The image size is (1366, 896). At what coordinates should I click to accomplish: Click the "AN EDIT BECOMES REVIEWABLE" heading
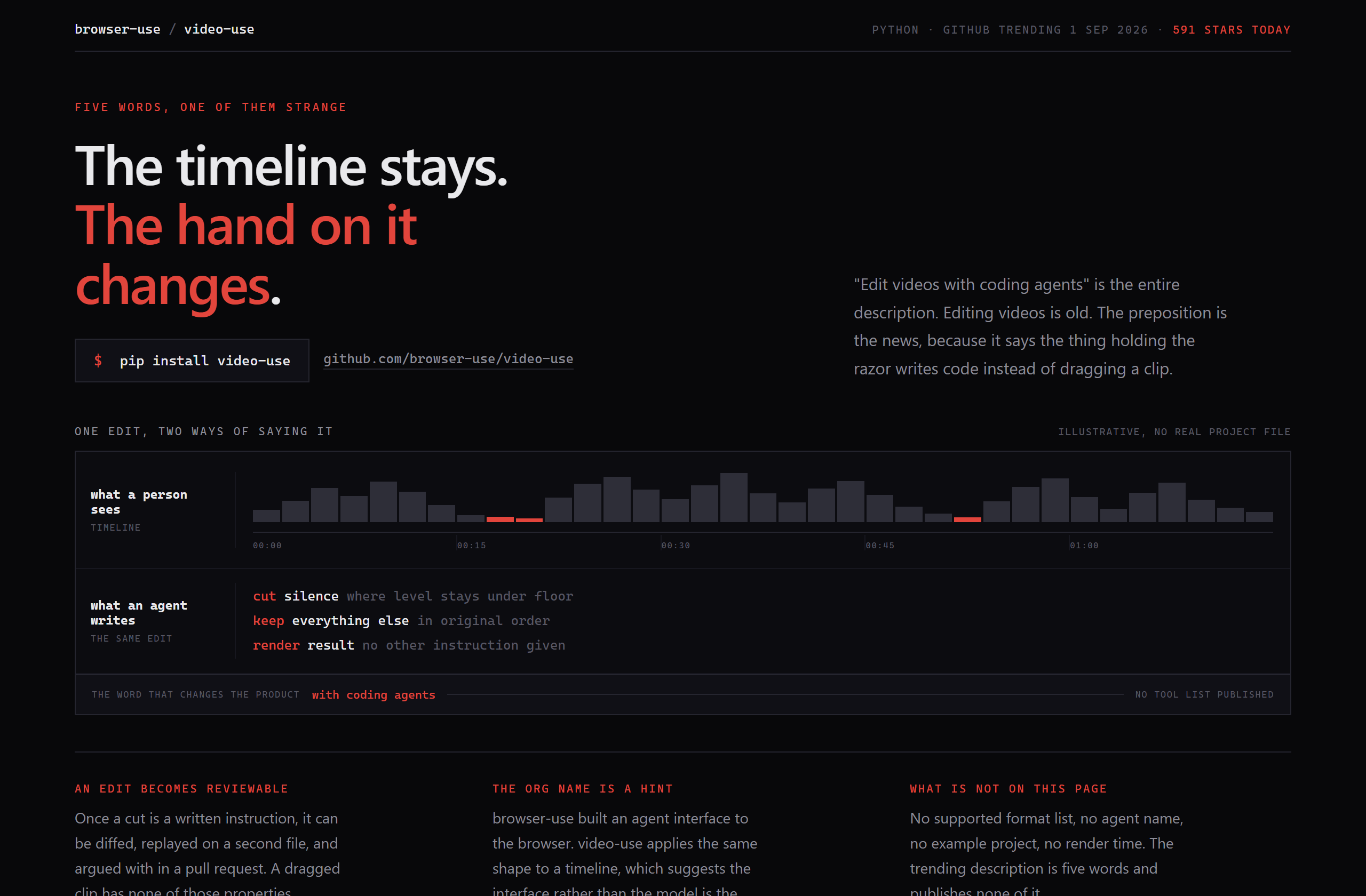point(181,789)
